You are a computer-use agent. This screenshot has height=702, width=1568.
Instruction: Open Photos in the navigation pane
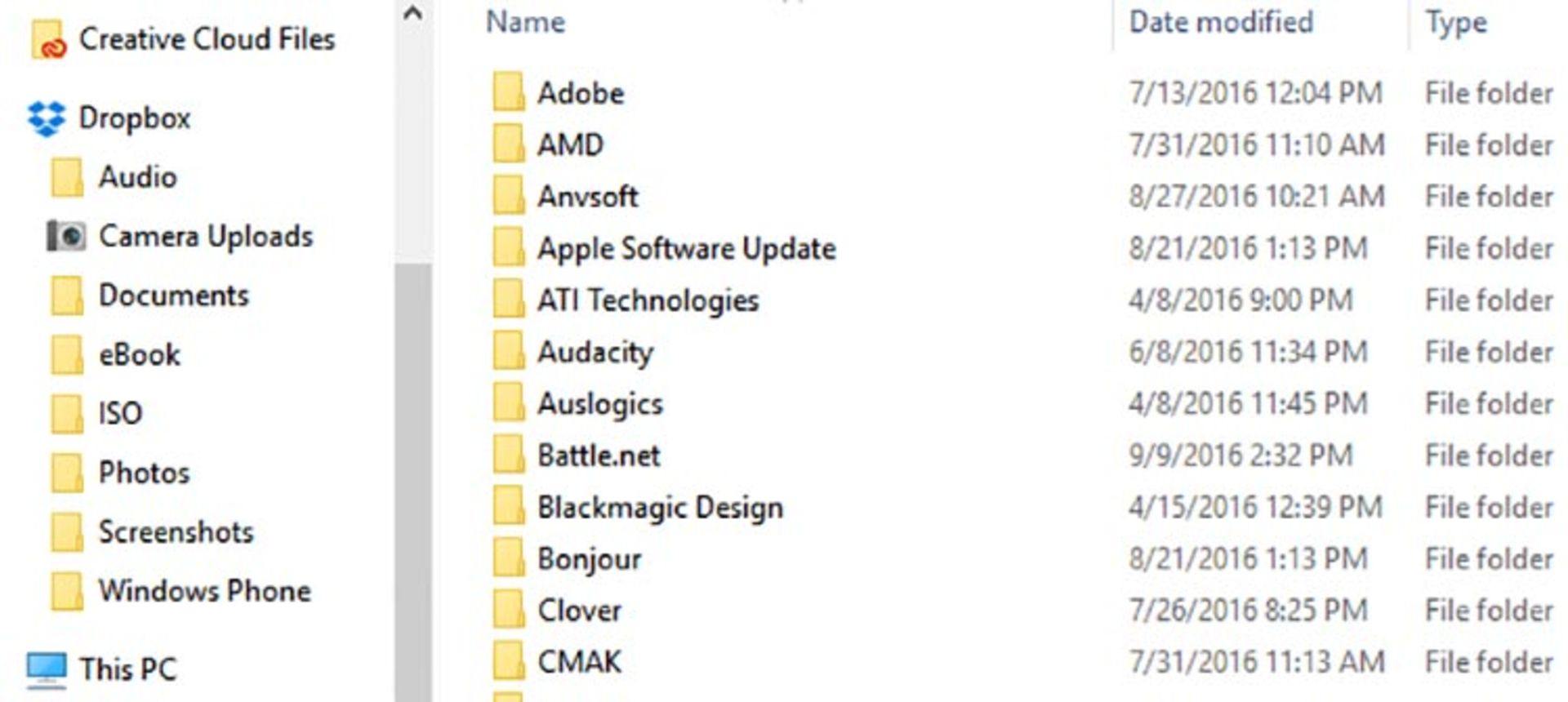pos(144,473)
